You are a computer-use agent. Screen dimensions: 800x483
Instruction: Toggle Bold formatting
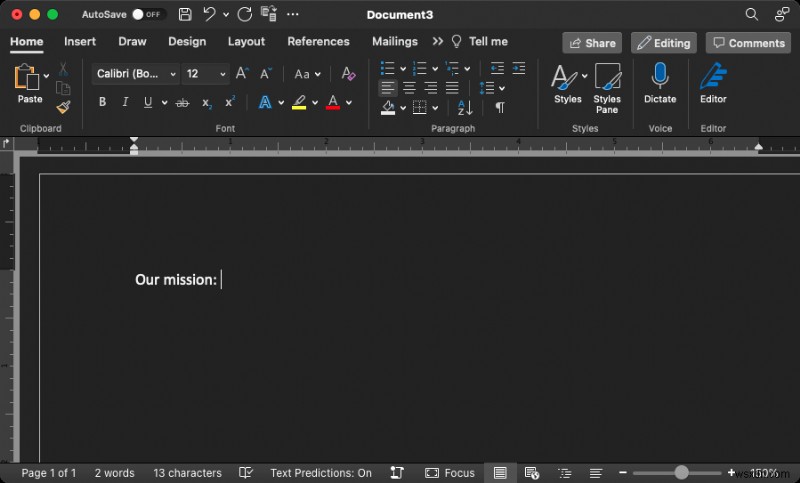coord(103,102)
